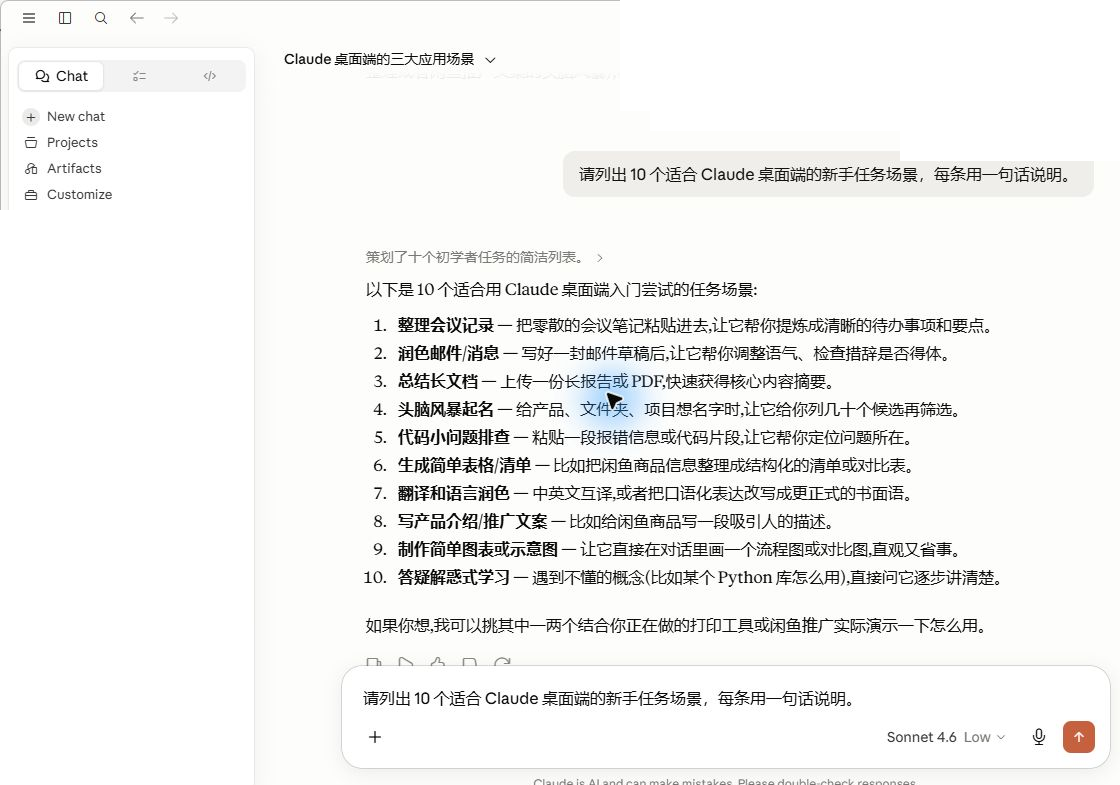Toggle the sidebar panel icon
The width and height of the screenshot is (1120, 785).
point(65,18)
